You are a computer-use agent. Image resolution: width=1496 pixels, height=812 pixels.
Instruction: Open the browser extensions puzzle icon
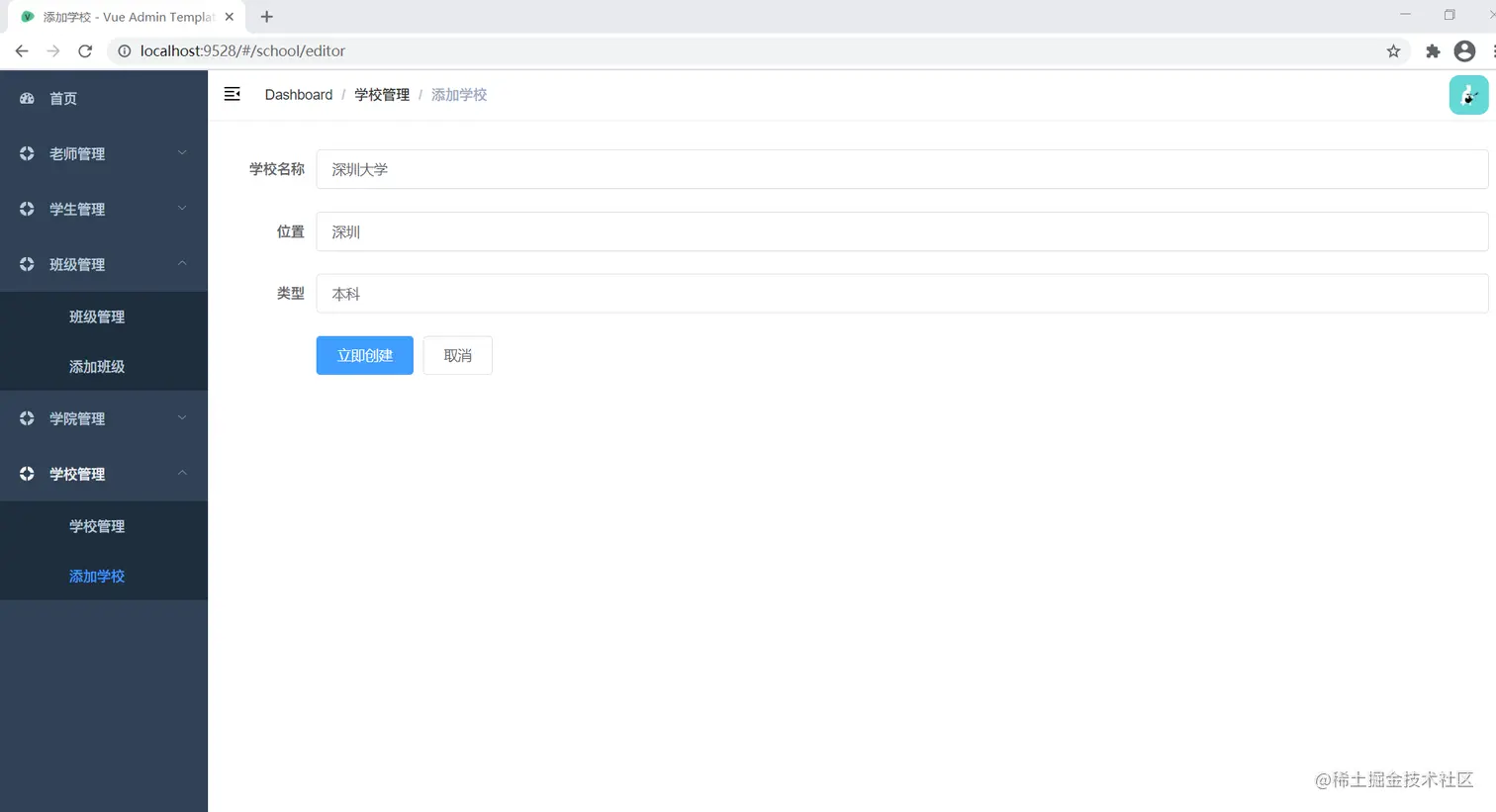tap(1432, 50)
